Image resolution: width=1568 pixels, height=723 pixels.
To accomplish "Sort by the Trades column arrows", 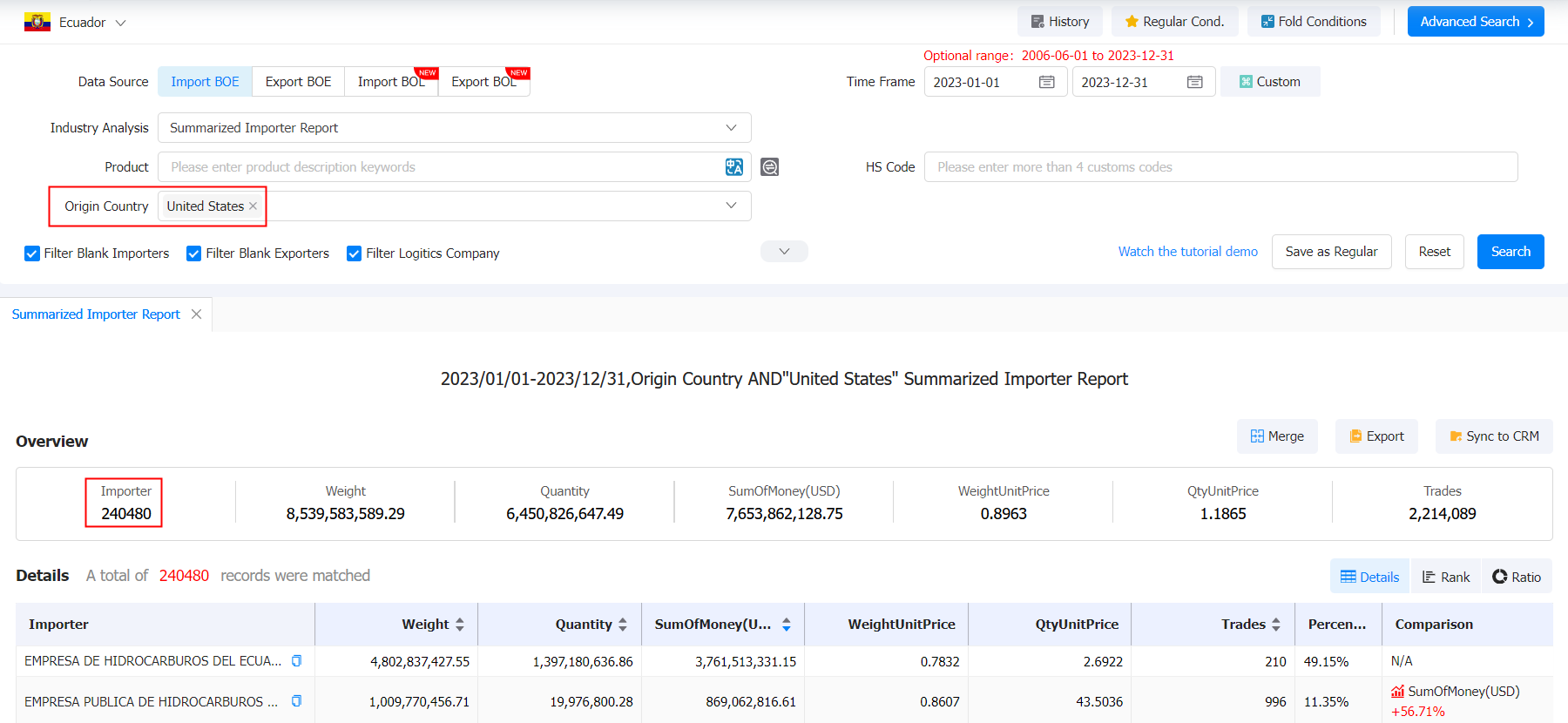I will point(1276,625).
